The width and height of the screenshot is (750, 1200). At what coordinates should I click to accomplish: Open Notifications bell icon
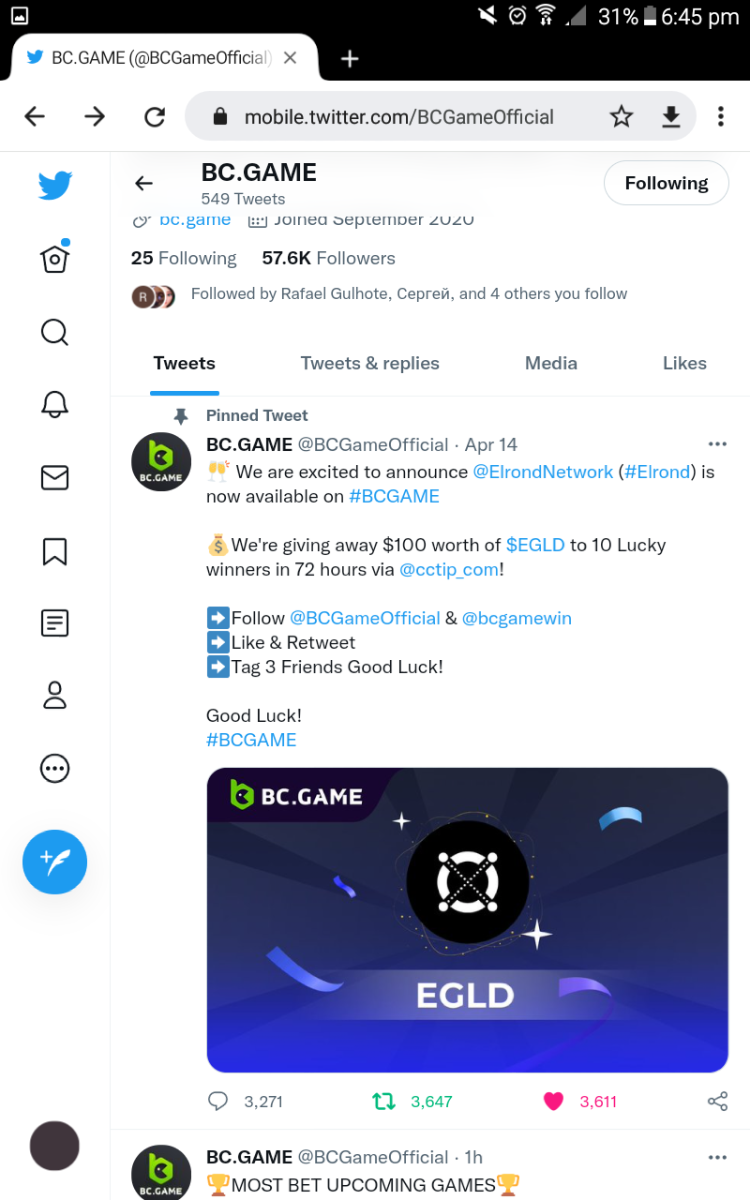(54, 404)
